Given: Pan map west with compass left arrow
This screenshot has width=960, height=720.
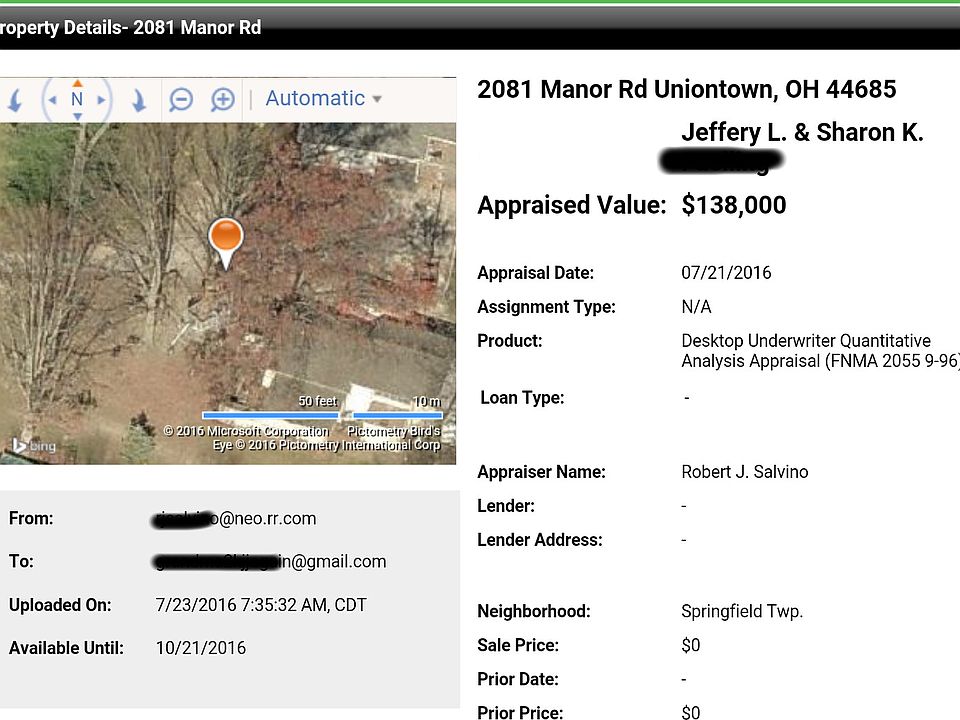Looking at the screenshot, I should coord(53,100).
